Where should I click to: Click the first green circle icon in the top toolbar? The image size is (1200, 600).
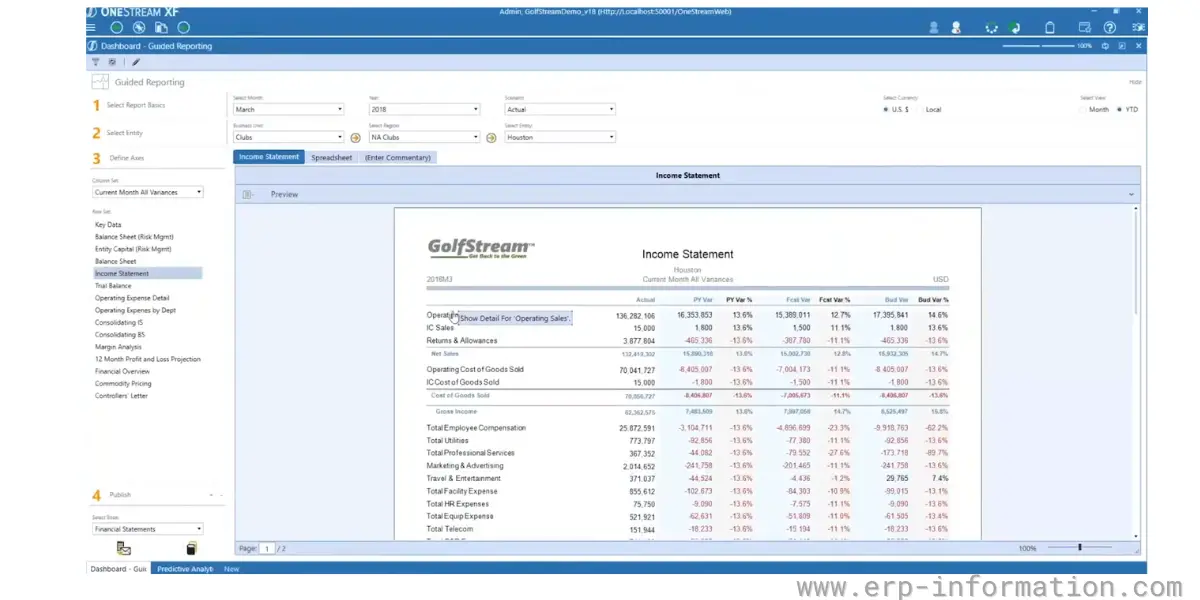(x=117, y=28)
